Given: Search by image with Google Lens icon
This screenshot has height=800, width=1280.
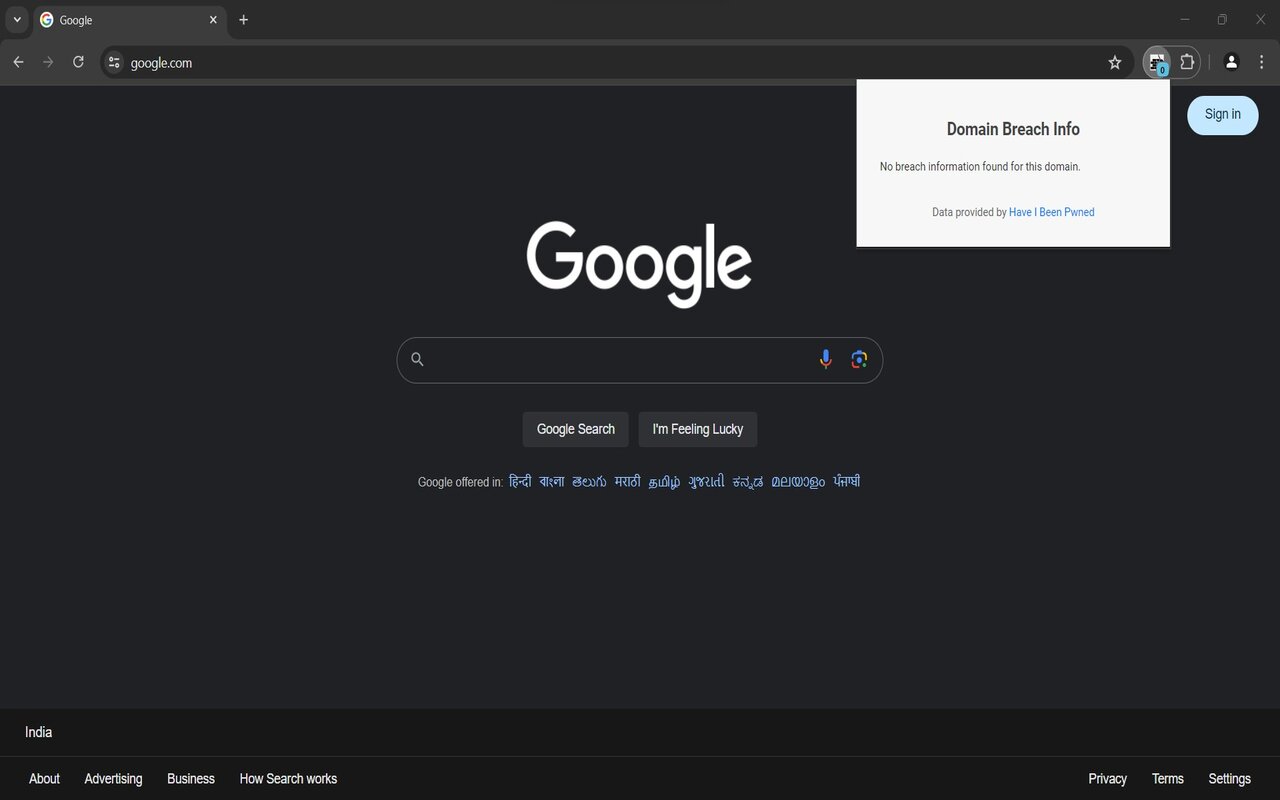Looking at the screenshot, I should point(859,359).
